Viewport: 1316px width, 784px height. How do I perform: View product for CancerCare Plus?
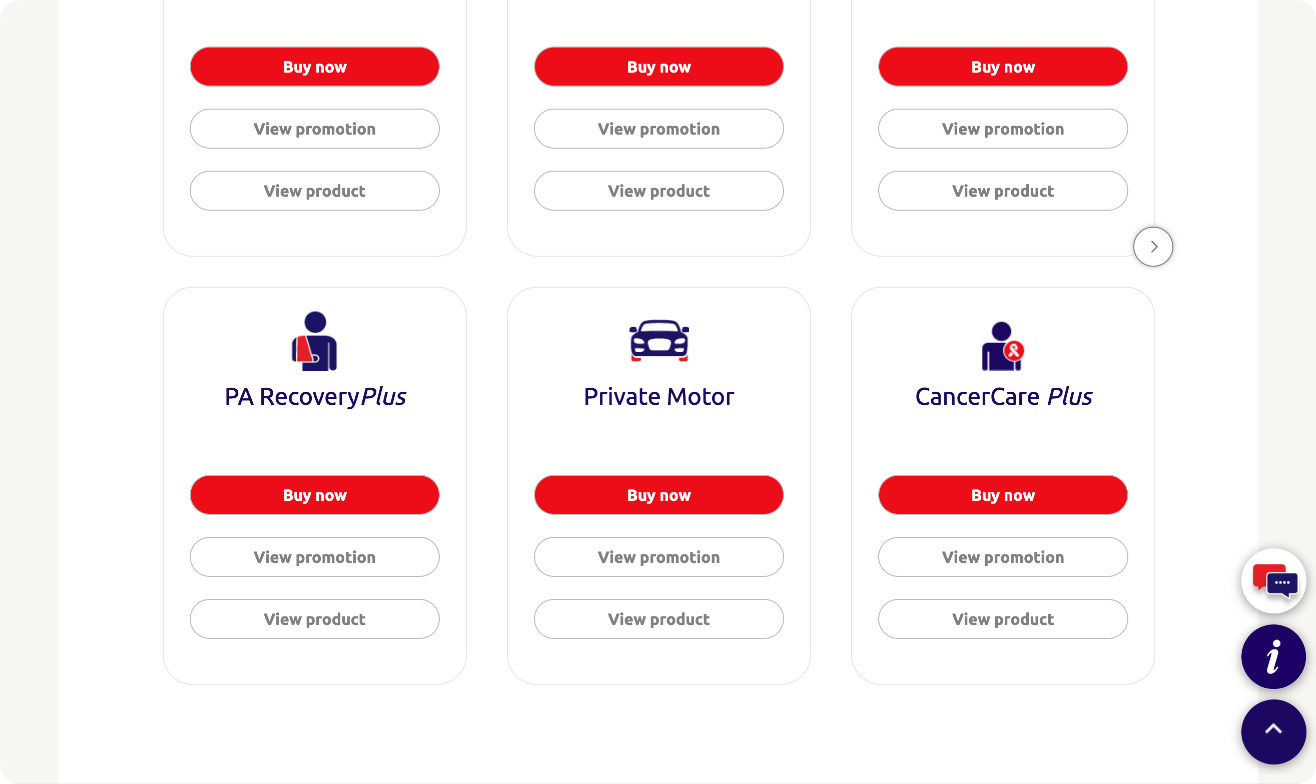[x=1003, y=619]
